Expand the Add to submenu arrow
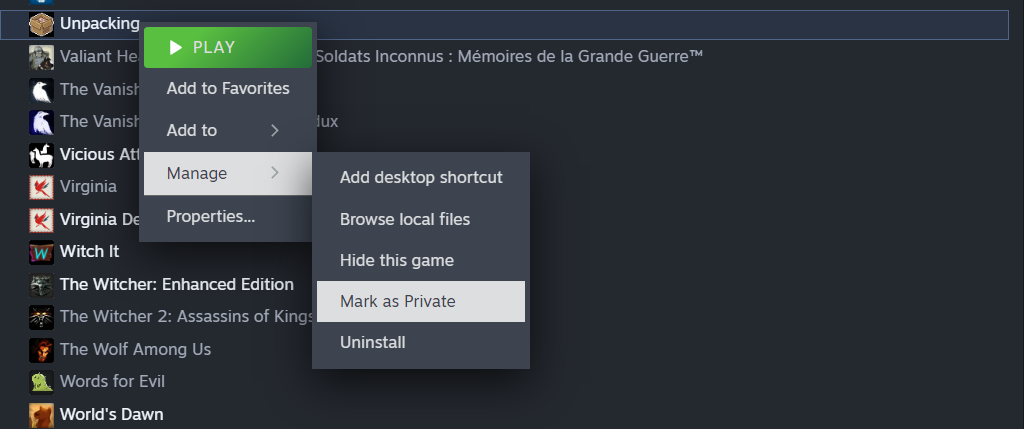This screenshot has width=1024, height=429. tap(274, 131)
